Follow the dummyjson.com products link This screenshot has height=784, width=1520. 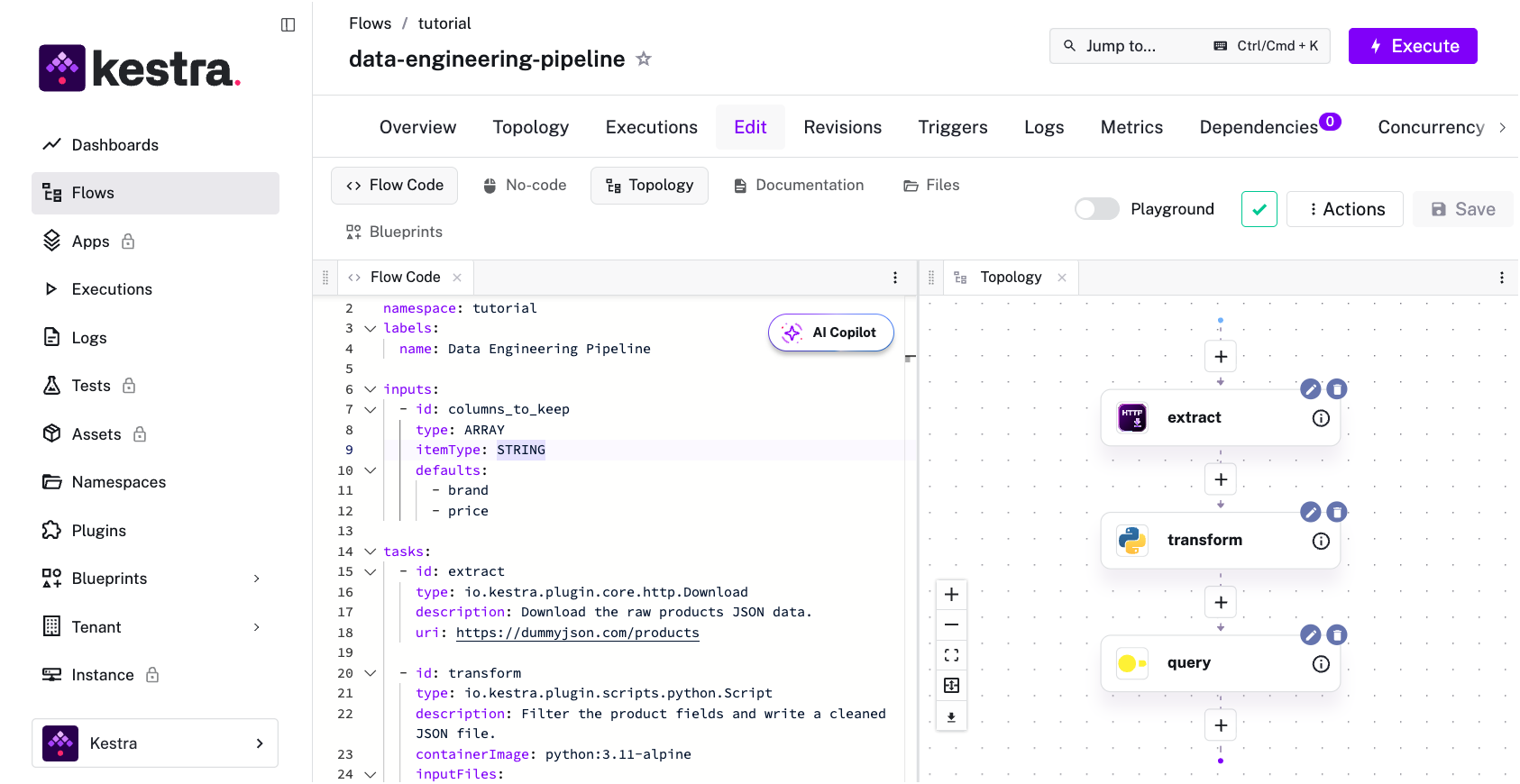[x=577, y=633]
